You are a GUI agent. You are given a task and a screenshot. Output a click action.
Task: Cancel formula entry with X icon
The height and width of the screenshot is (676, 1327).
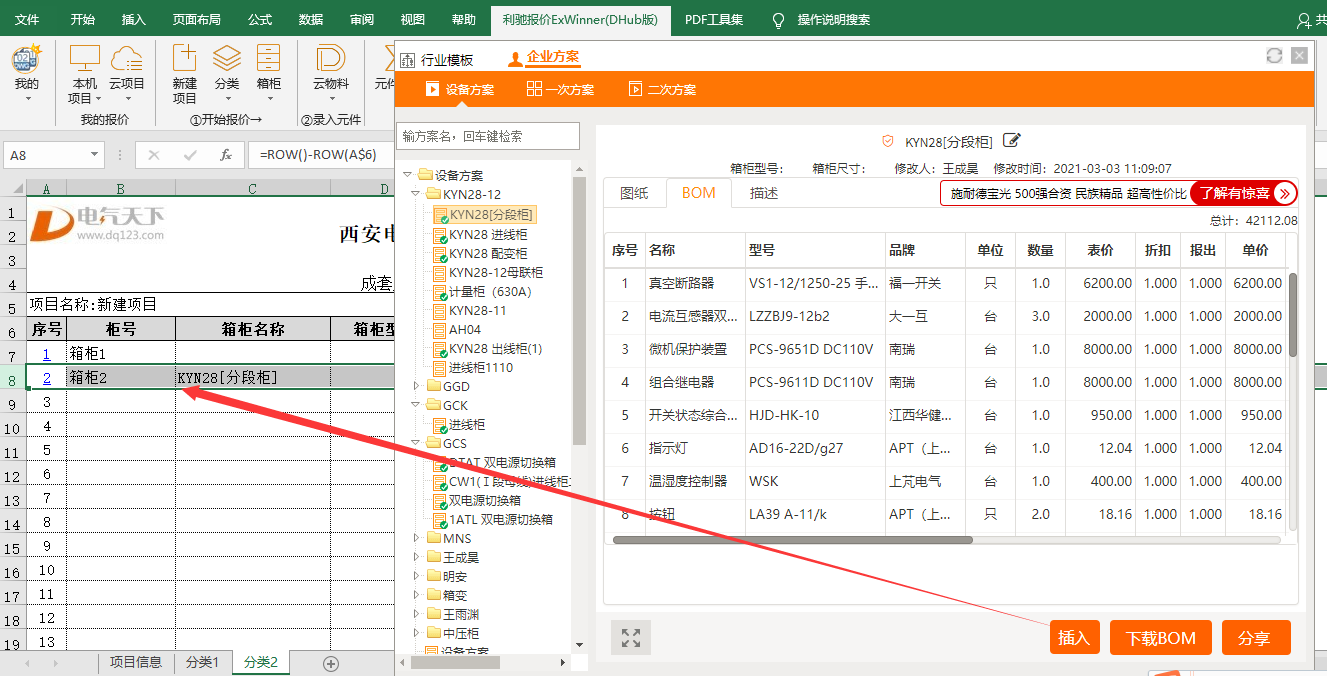(x=154, y=155)
